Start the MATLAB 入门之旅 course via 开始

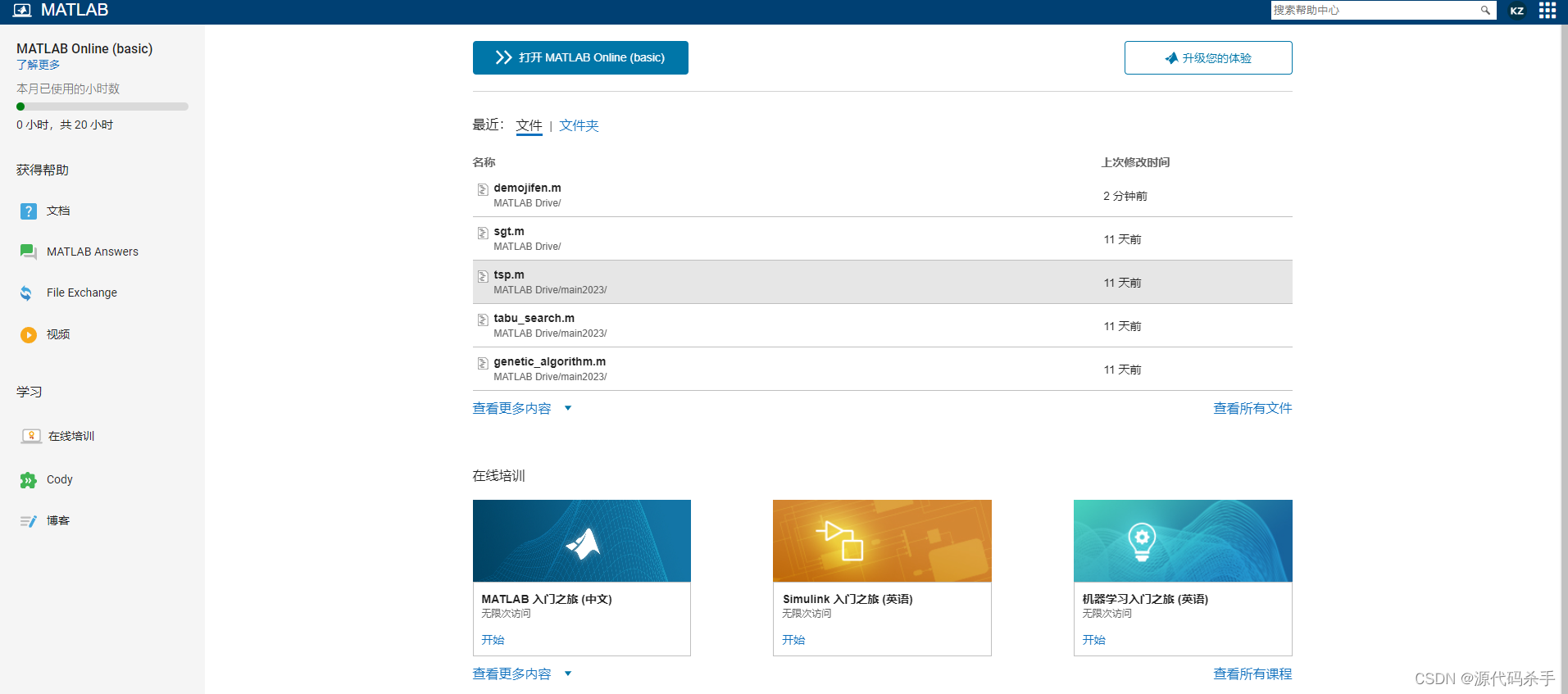click(x=493, y=640)
